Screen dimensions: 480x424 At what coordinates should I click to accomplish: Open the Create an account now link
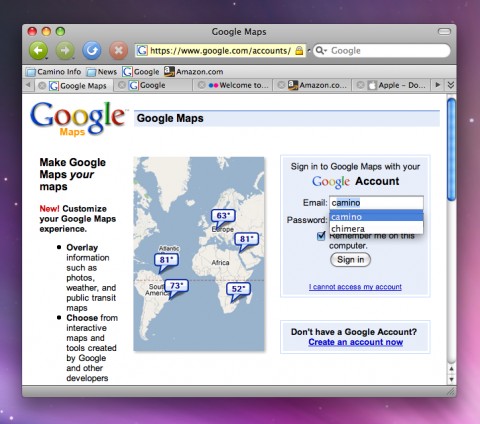(x=355, y=342)
